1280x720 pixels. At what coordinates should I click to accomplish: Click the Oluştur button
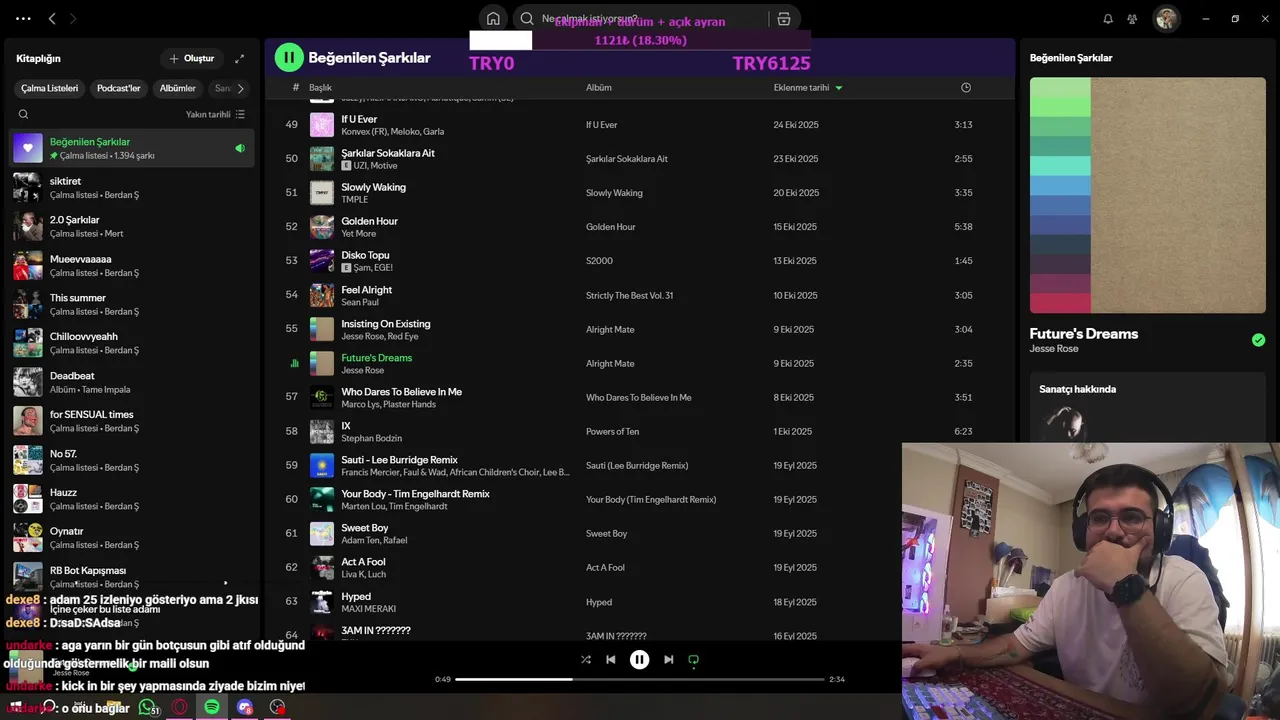pyautogui.click(x=191, y=59)
